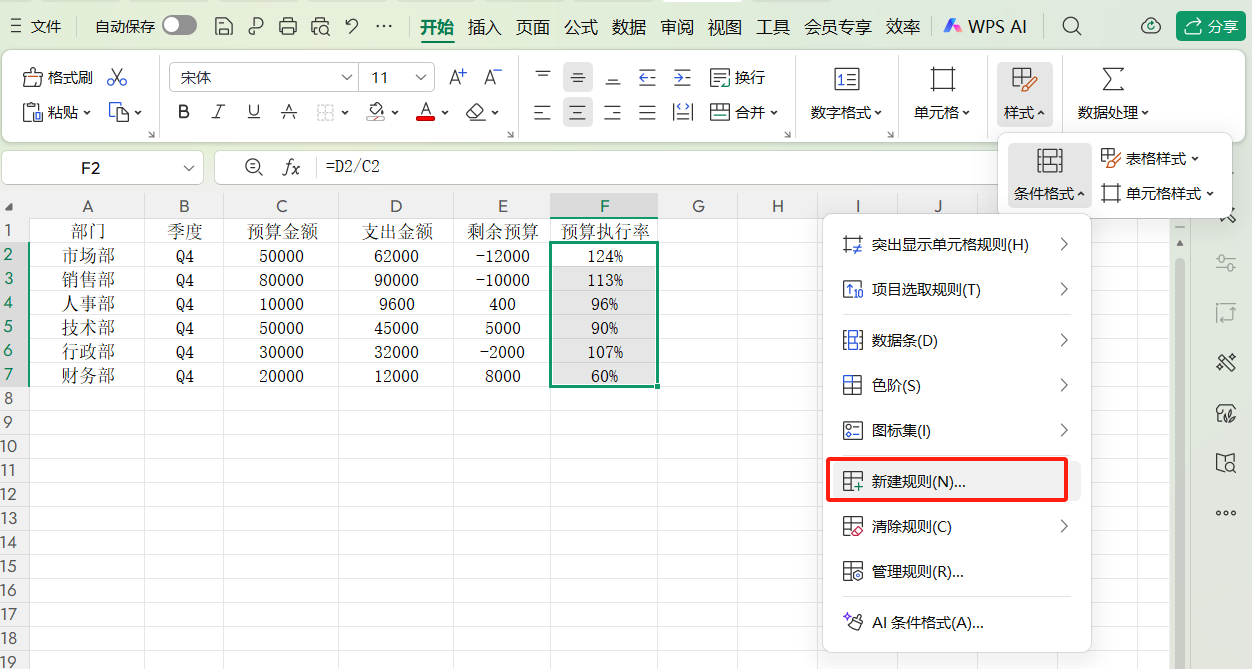
Task: Toggle the wrap text (换行) option
Action: tap(737, 77)
